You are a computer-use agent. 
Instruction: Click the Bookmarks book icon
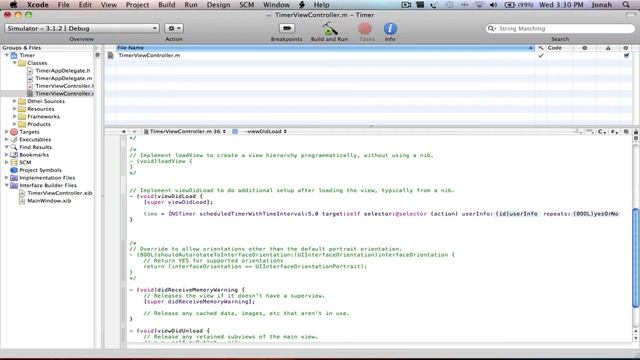(x=14, y=155)
